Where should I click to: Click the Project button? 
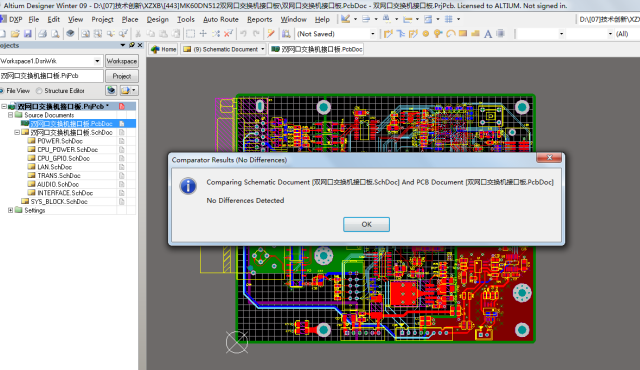pos(122,76)
